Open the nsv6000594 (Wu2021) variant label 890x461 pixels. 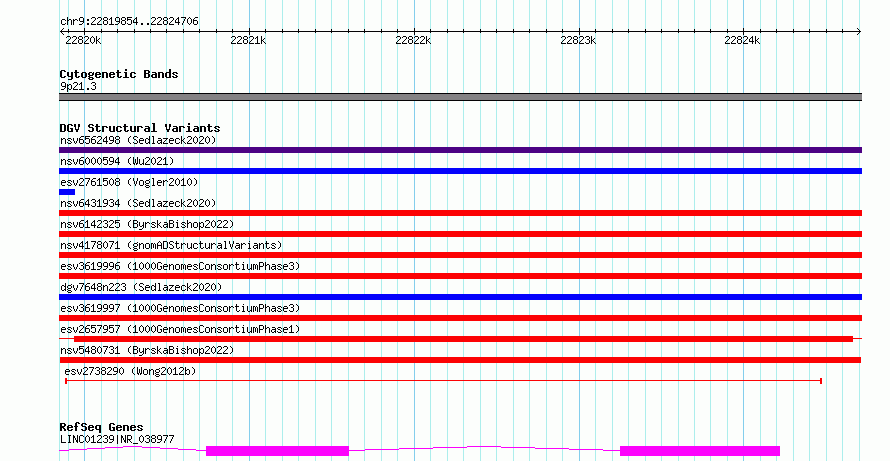(x=117, y=161)
